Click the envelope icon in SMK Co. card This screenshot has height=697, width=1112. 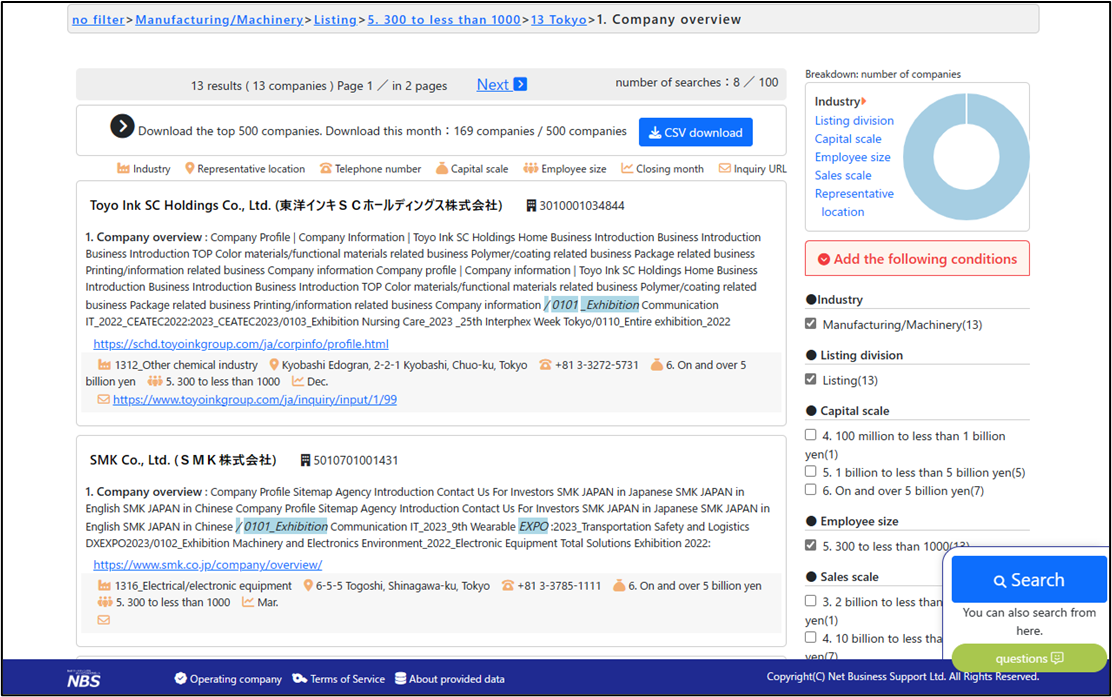(x=104, y=620)
